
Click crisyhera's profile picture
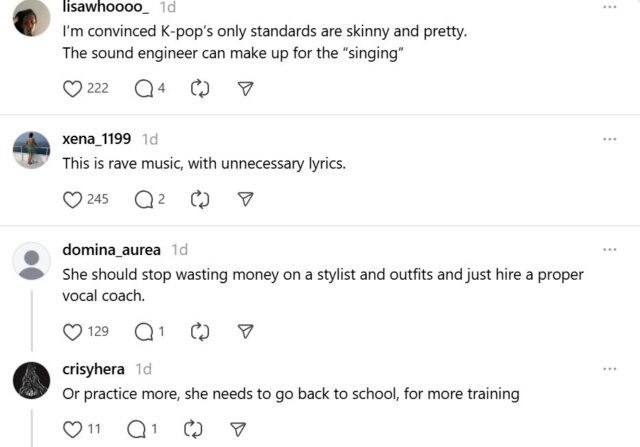[32, 381]
